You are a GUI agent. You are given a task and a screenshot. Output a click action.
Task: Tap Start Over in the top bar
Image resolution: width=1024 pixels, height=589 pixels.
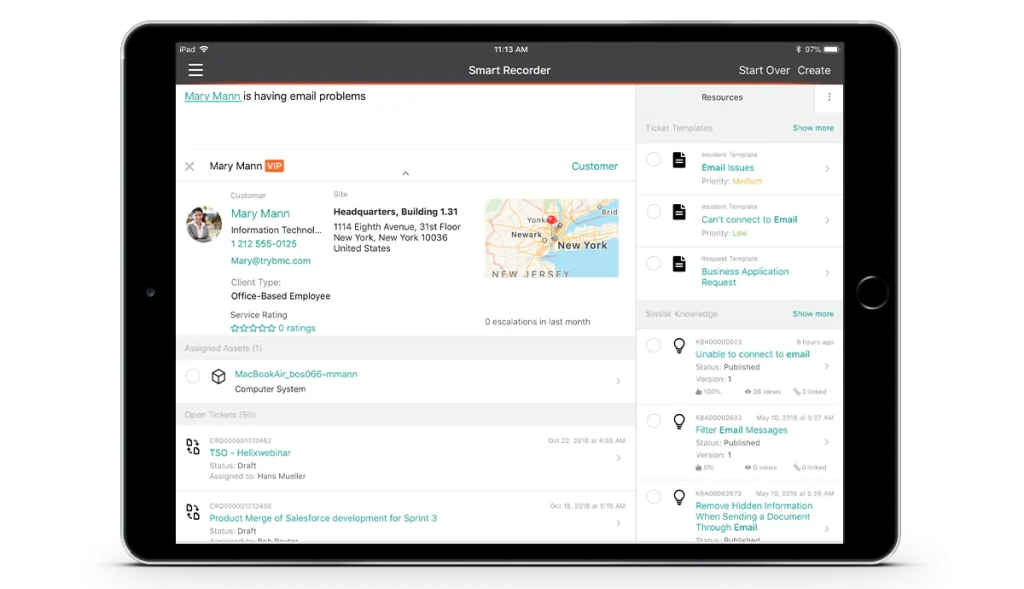click(764, 71)
